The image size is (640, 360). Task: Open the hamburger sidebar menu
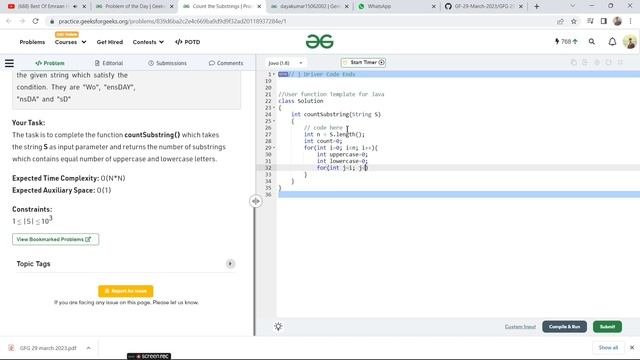point(9,63)
